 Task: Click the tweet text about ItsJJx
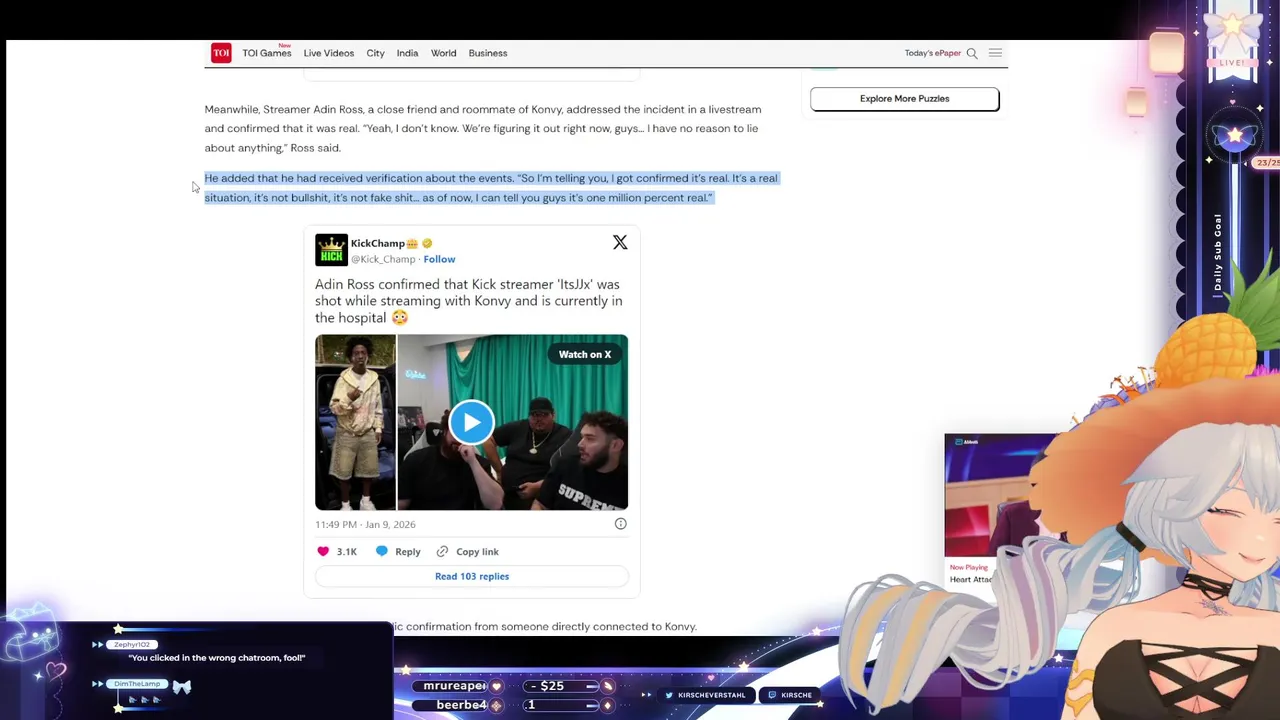[468, 301]
